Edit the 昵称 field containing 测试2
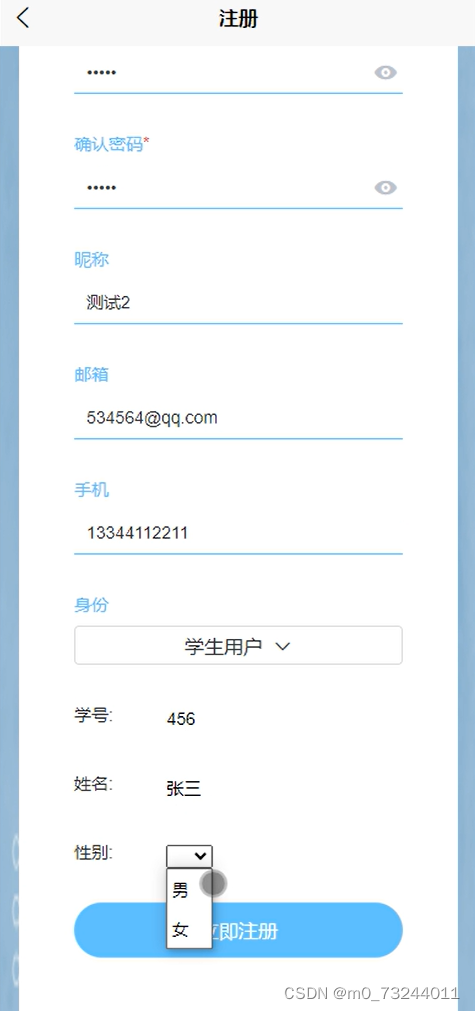 [238, 302]
